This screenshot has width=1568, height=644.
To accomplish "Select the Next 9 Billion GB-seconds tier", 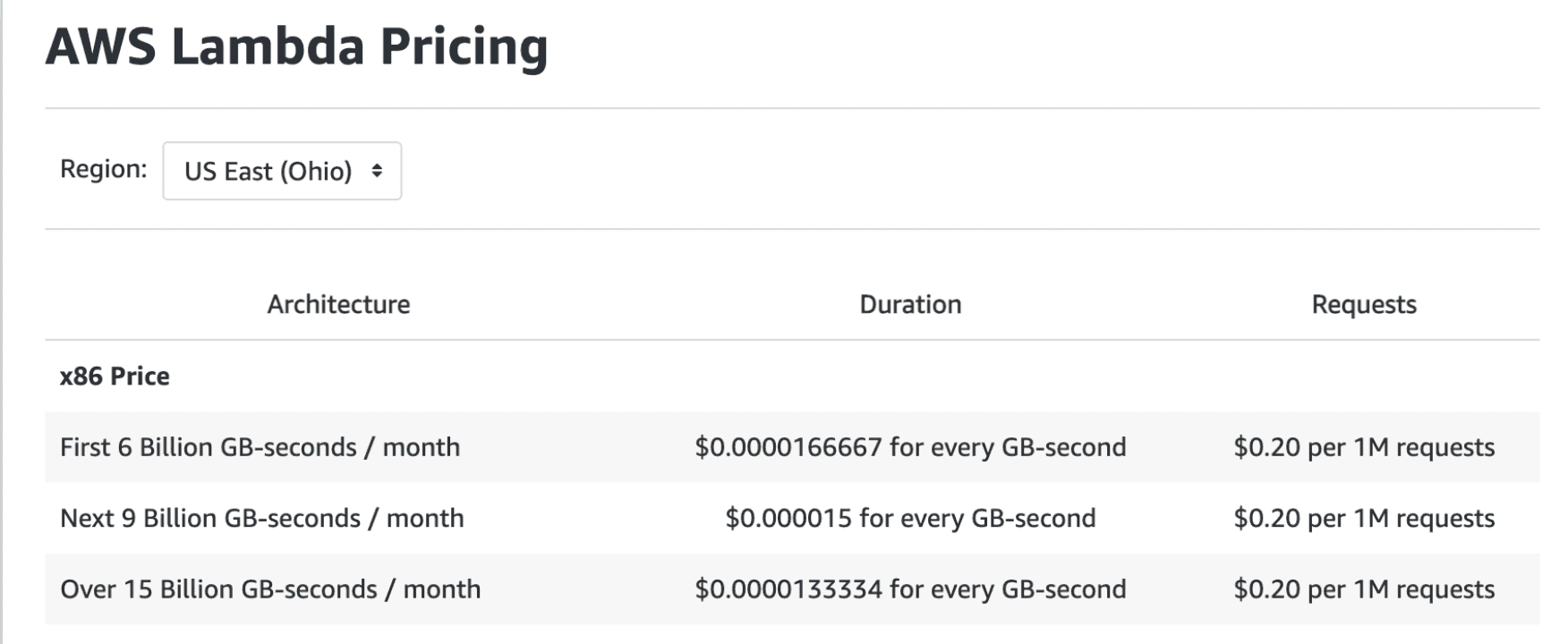I will pyautogui.click(x=261, y=518).
